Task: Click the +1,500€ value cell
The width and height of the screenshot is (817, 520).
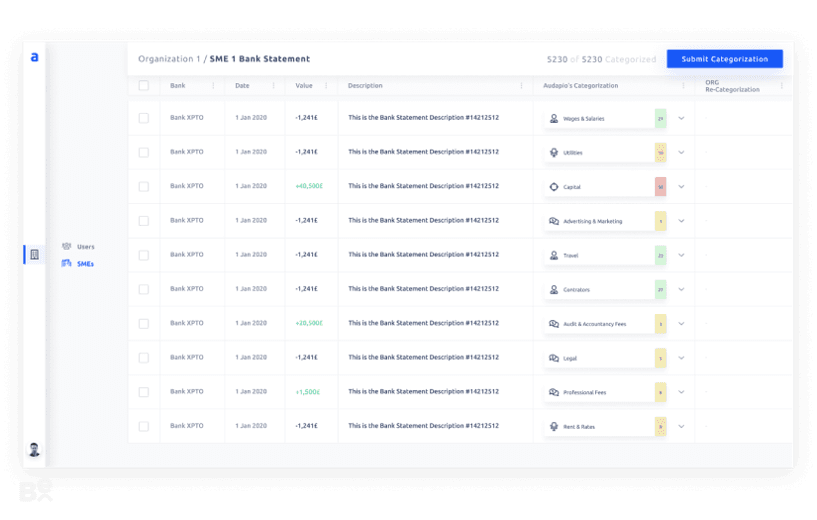Action: coord(307,392)
